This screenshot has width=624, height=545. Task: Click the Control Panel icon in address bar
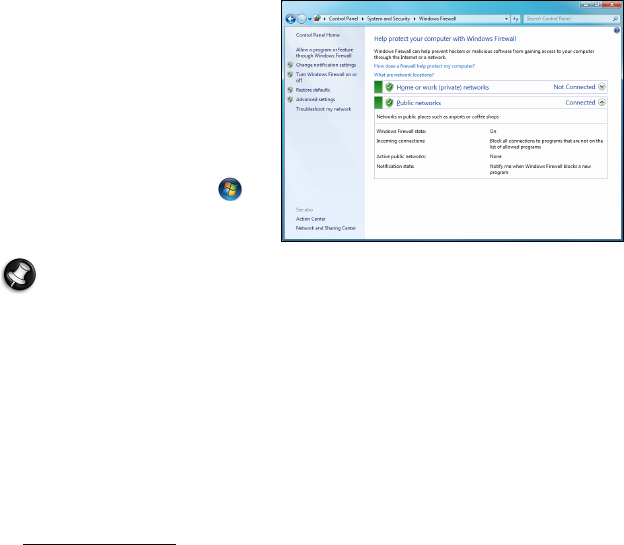click(x=317, y=18)
